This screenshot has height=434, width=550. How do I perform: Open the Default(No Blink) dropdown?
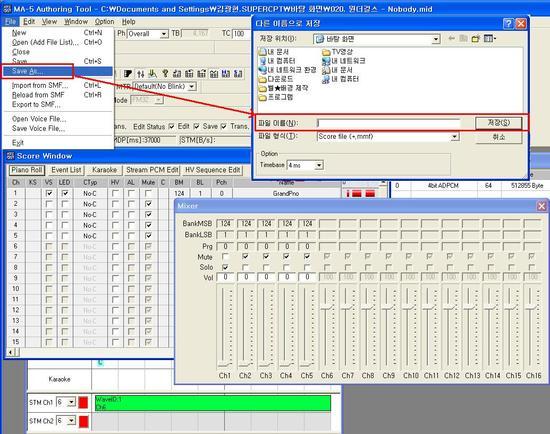pos(192,87)
